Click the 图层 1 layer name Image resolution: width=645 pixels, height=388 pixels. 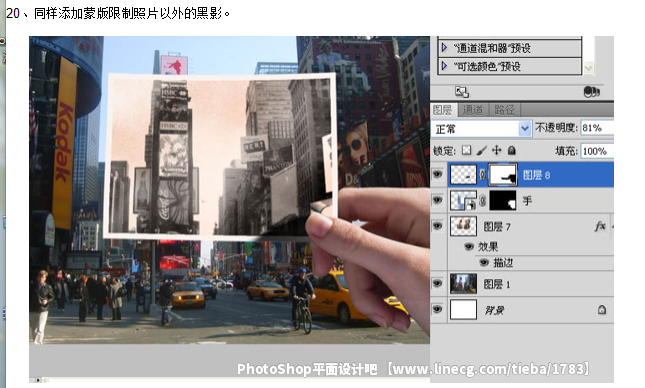pos(497,284)
